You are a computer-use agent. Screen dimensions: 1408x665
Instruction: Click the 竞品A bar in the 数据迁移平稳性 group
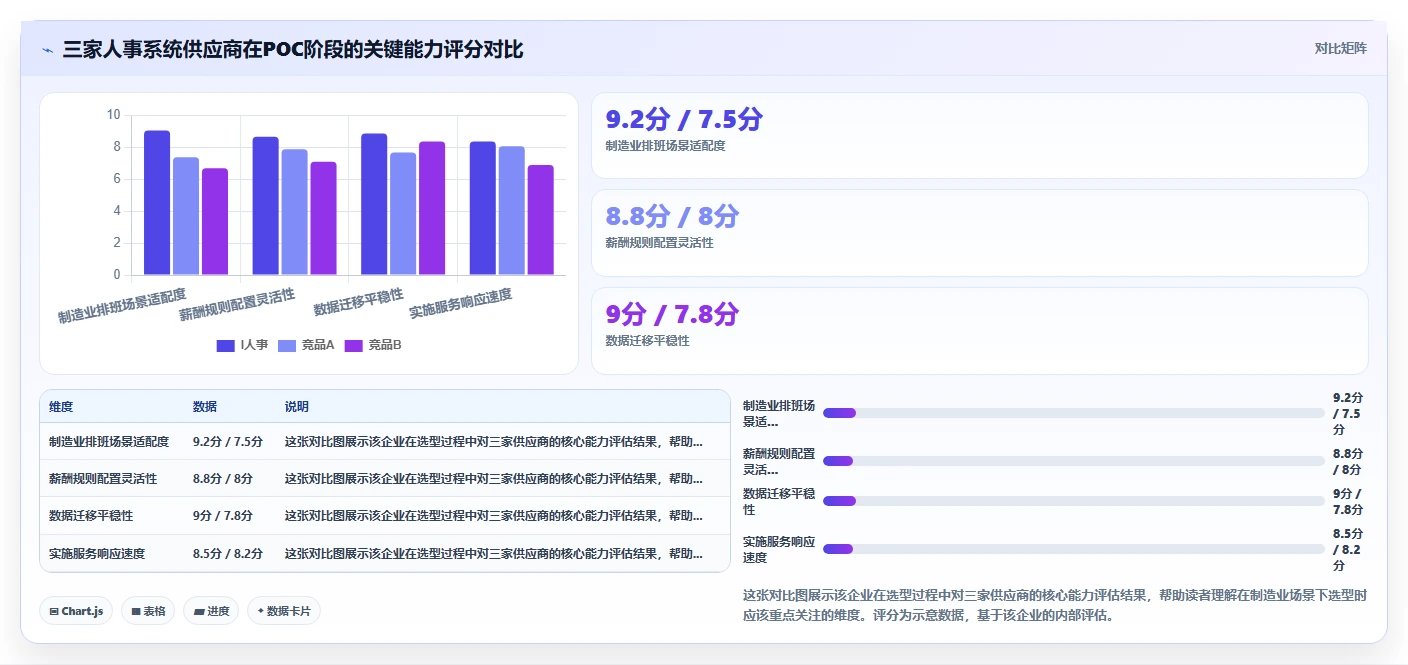point(403,214)
